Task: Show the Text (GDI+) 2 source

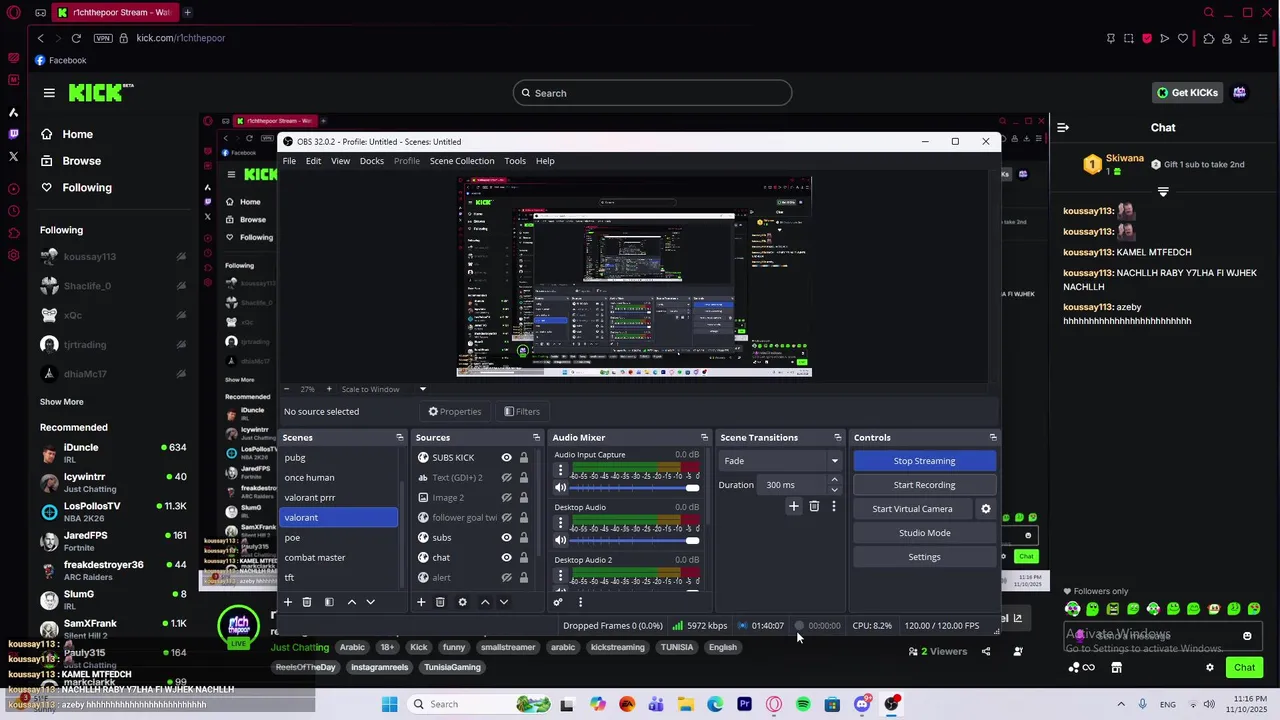Action: tap(506, 477)
